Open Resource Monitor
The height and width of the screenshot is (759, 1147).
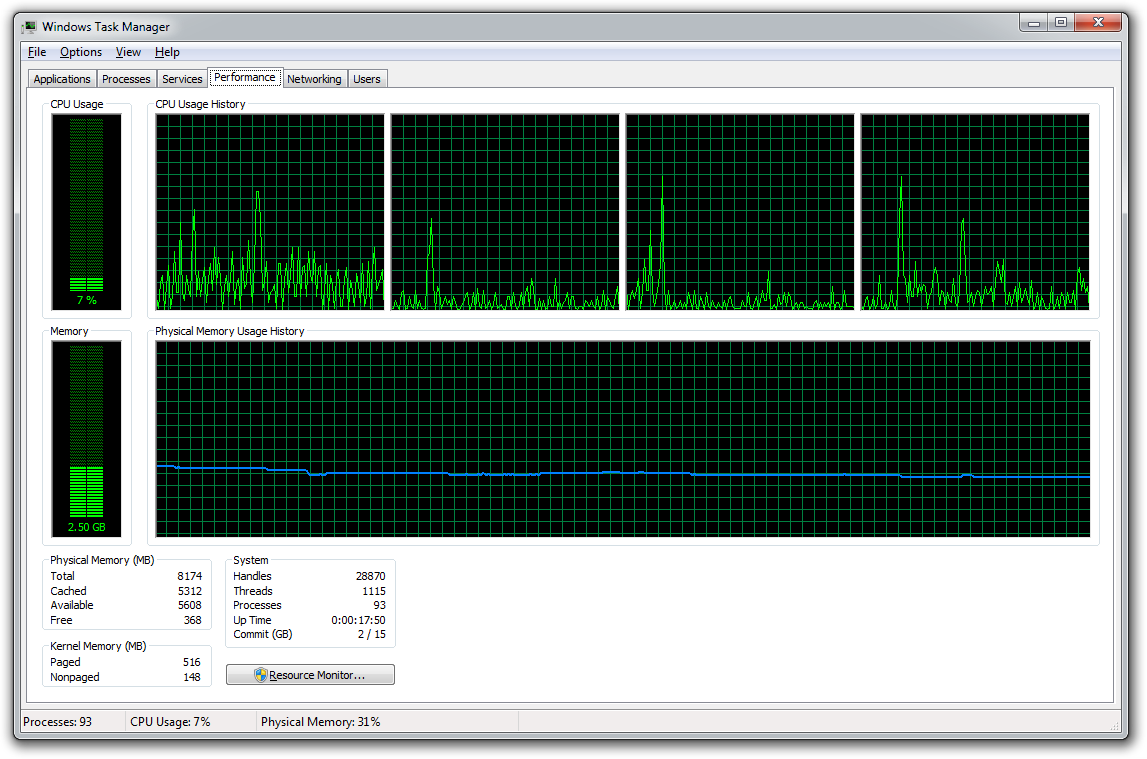(x=310, y=675)
